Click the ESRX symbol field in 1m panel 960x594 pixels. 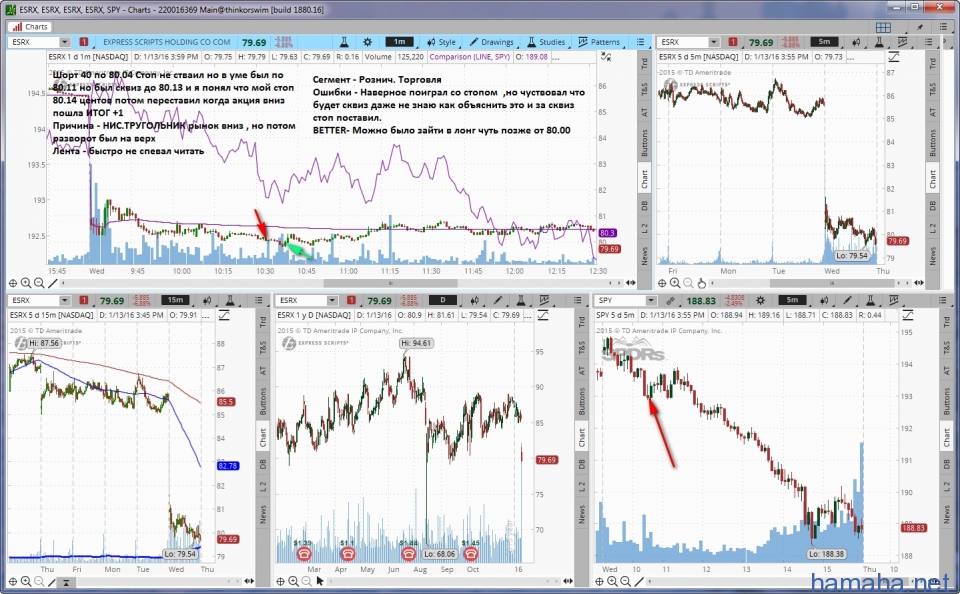click(34, 42)
